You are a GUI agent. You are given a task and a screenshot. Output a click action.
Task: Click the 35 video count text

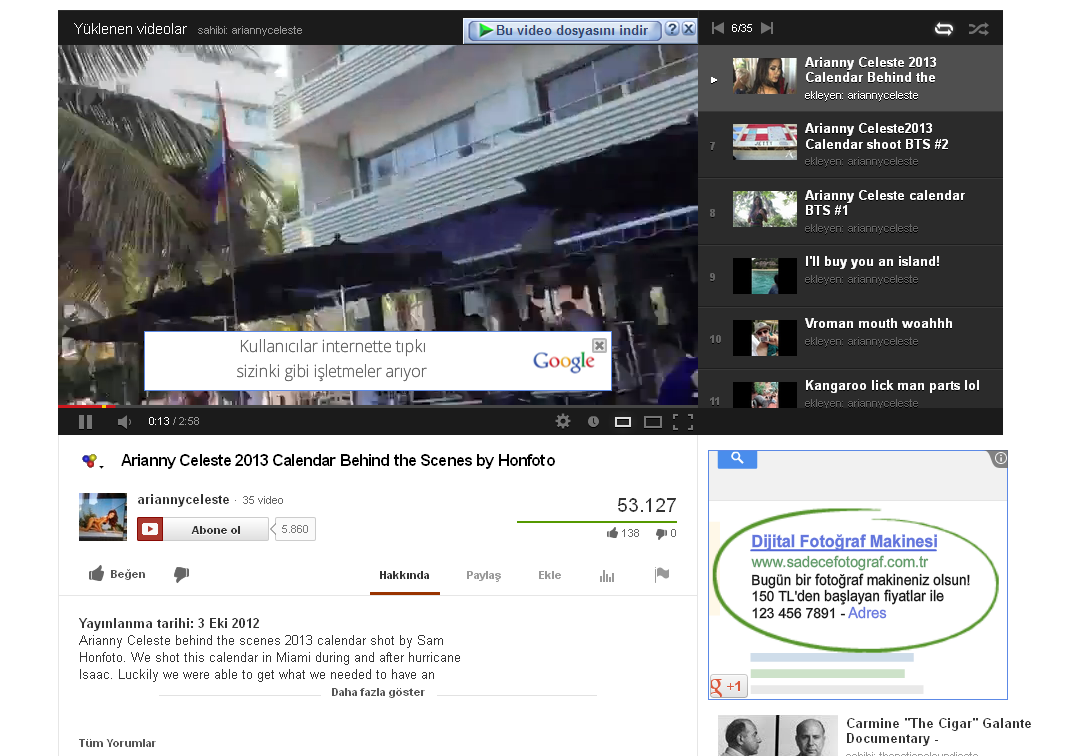coord(263,501)
